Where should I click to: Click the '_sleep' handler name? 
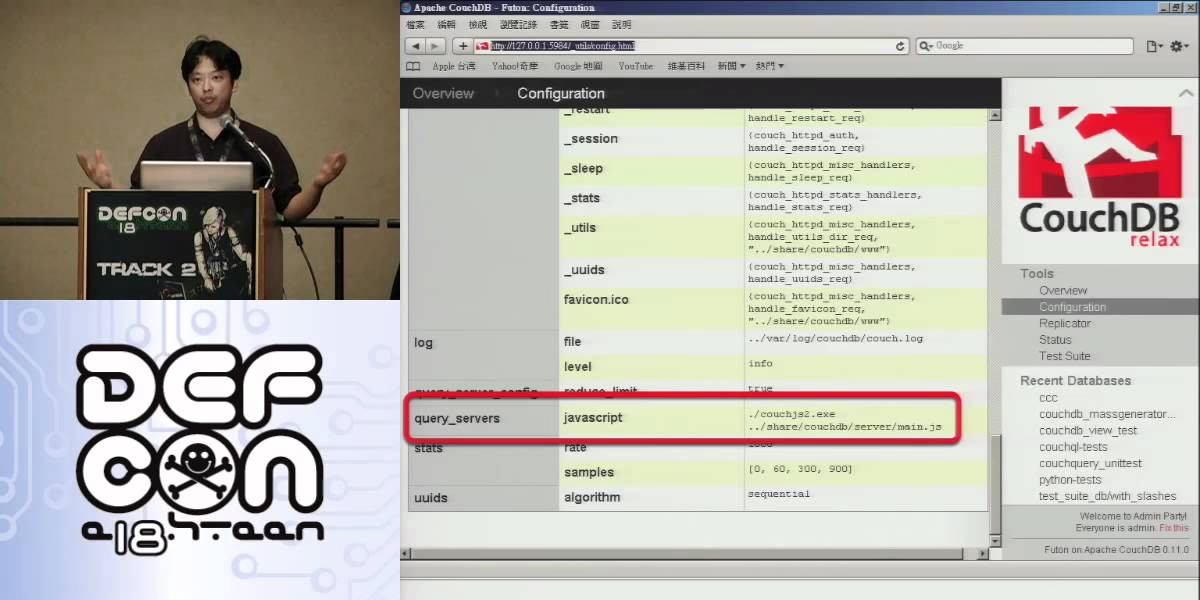[x=583, y=168]
